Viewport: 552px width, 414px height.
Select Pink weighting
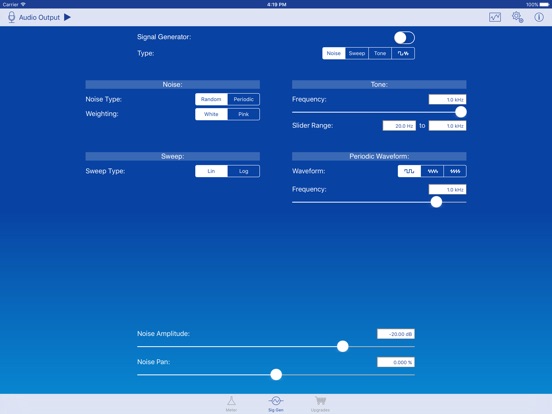click(244, 114)
